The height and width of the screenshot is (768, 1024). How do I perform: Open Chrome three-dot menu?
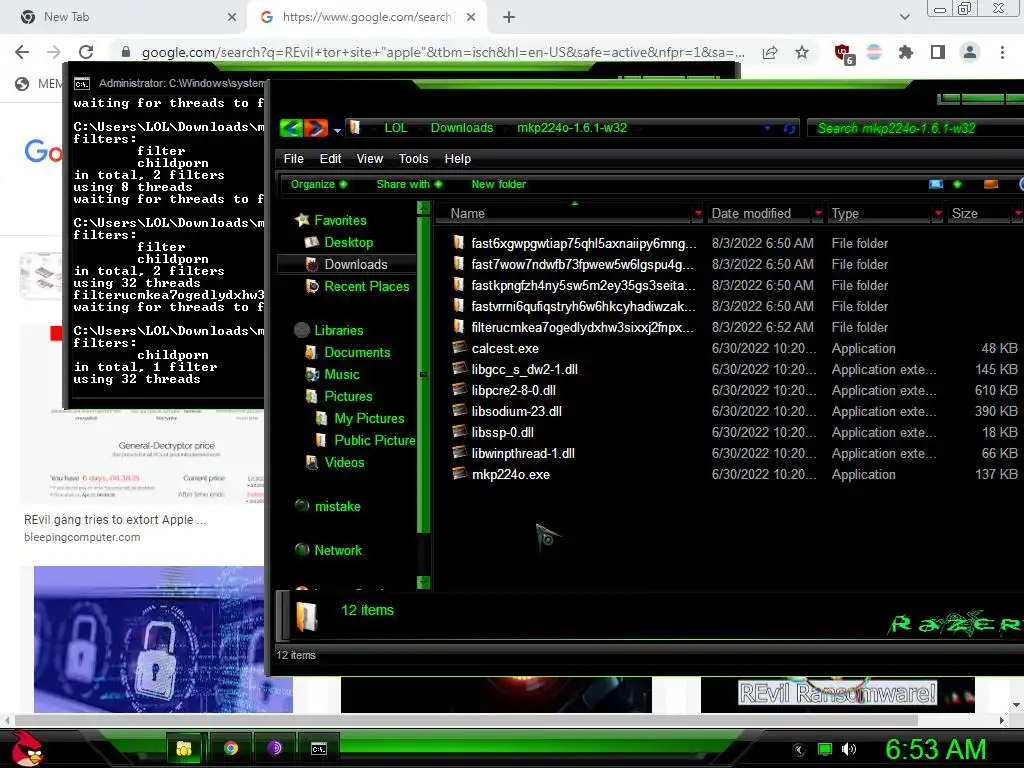[1002, 52]
